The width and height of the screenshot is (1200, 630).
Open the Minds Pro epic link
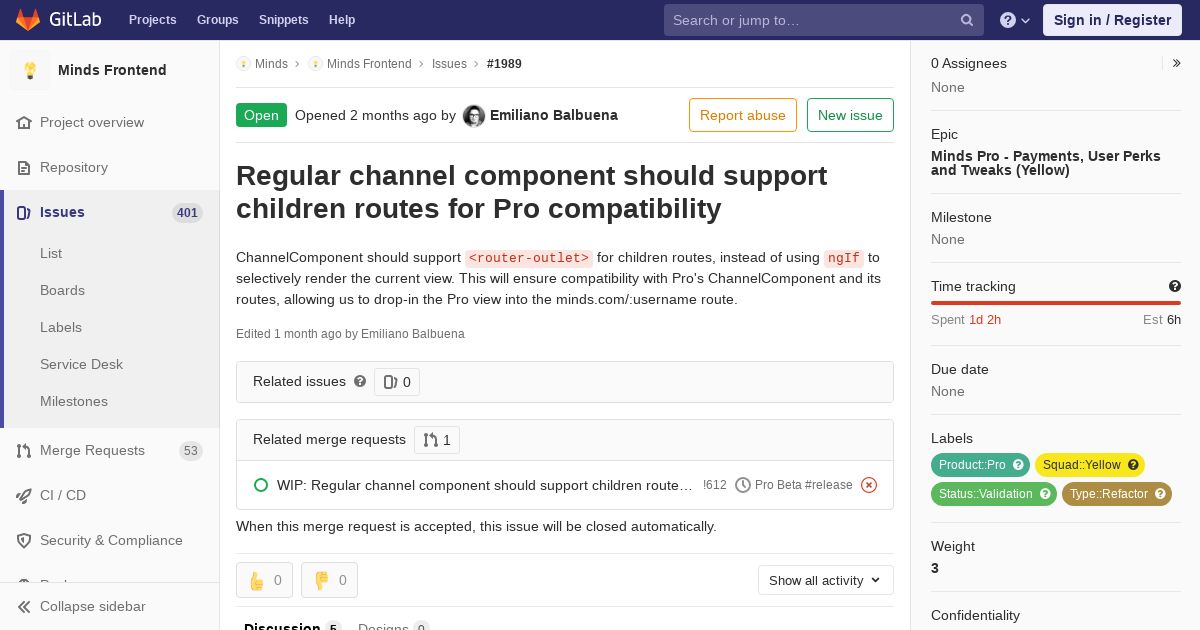pos(1046,163)
